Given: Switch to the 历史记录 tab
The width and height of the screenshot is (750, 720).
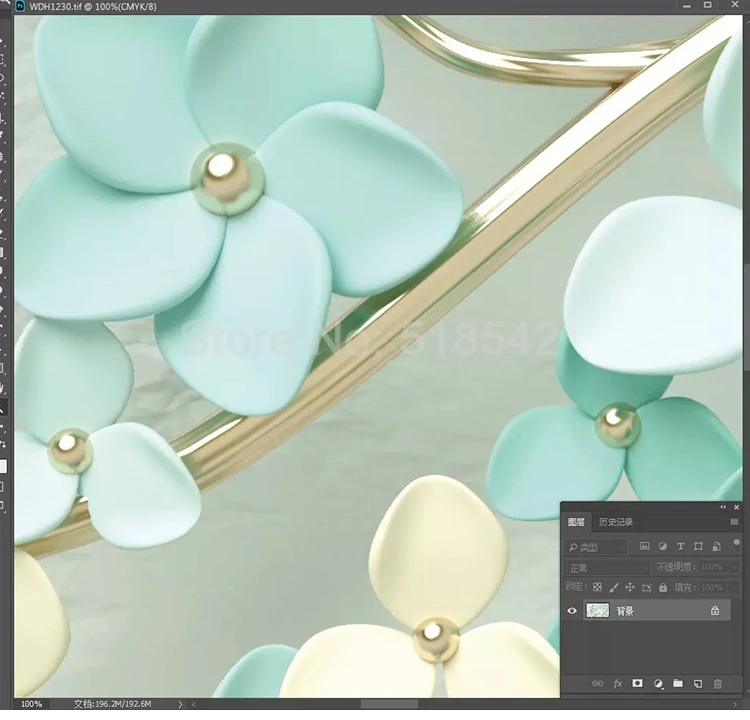Looking at the screenshot, I should (616, 522).
